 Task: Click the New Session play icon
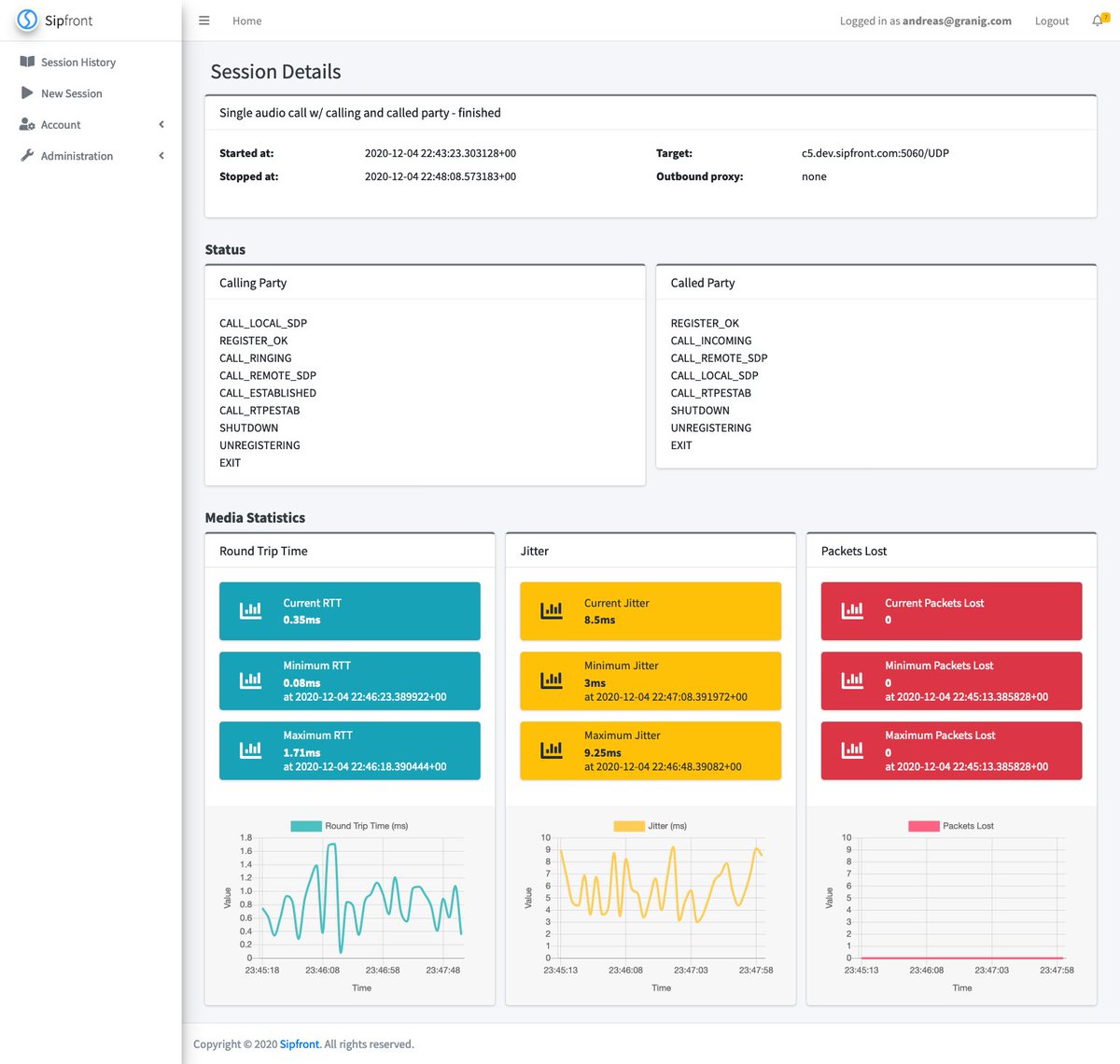coord(25,92)
